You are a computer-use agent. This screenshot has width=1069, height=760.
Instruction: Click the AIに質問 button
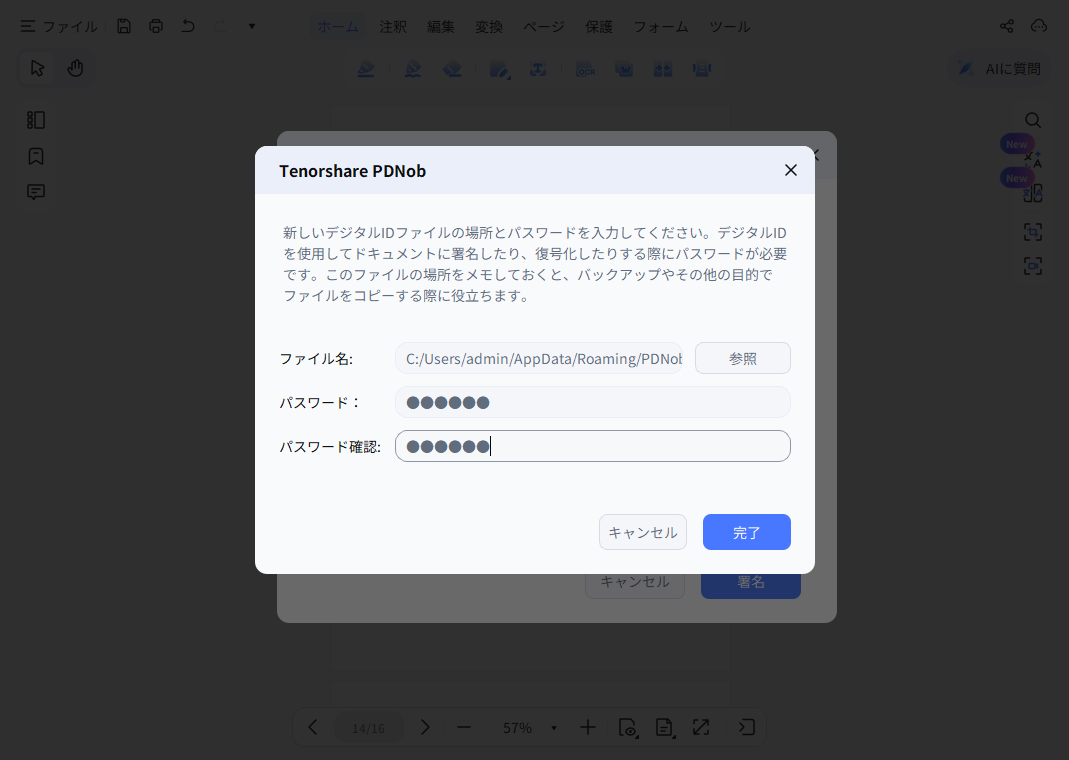[x=999, y=68]
